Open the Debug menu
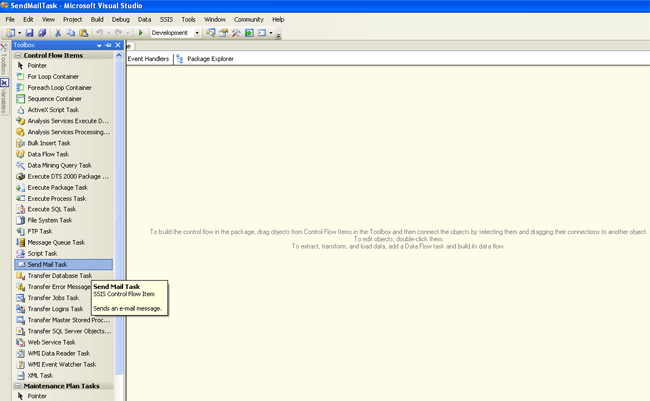Screen dimensions: 650x401 [x=121, y=19]
